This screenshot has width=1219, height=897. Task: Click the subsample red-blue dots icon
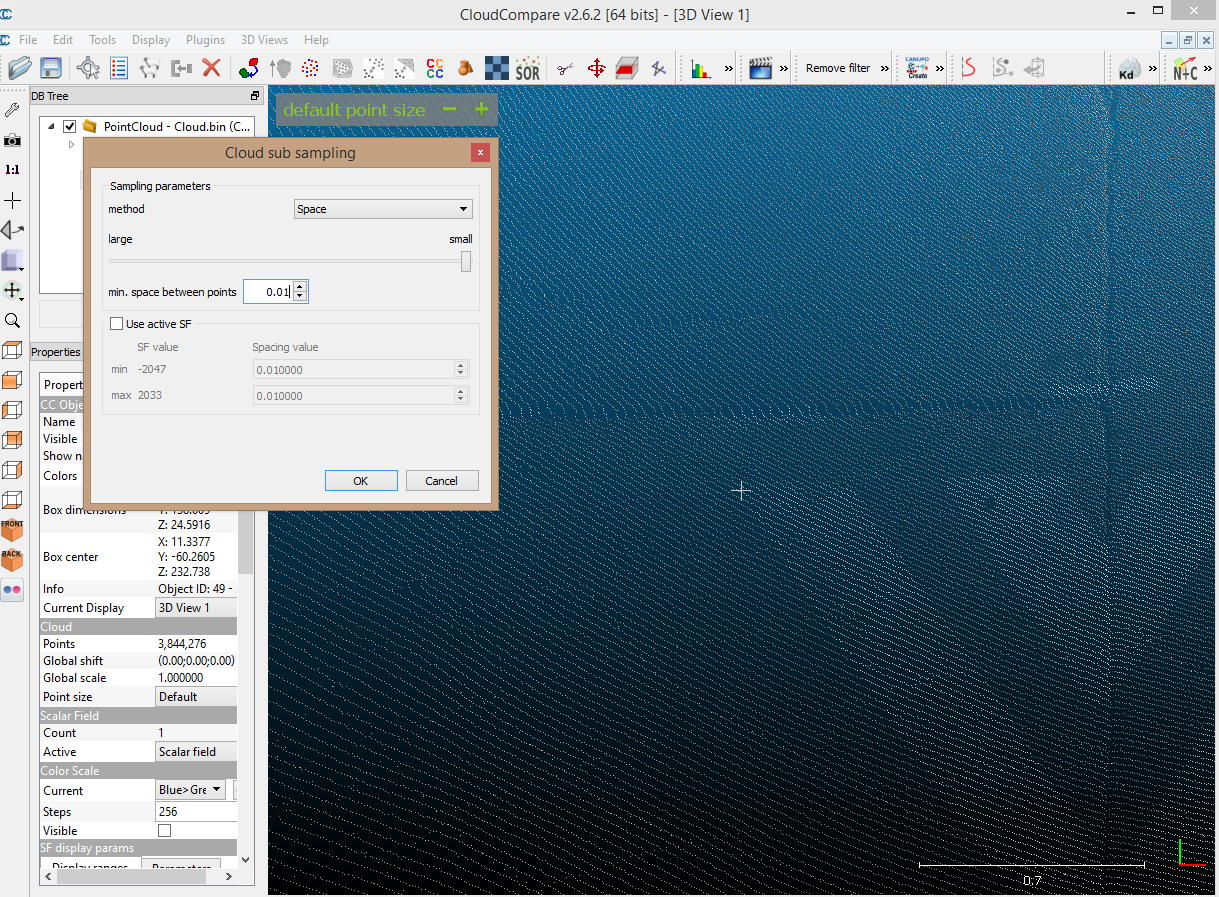pyautogui.click(x=311, y=68)
